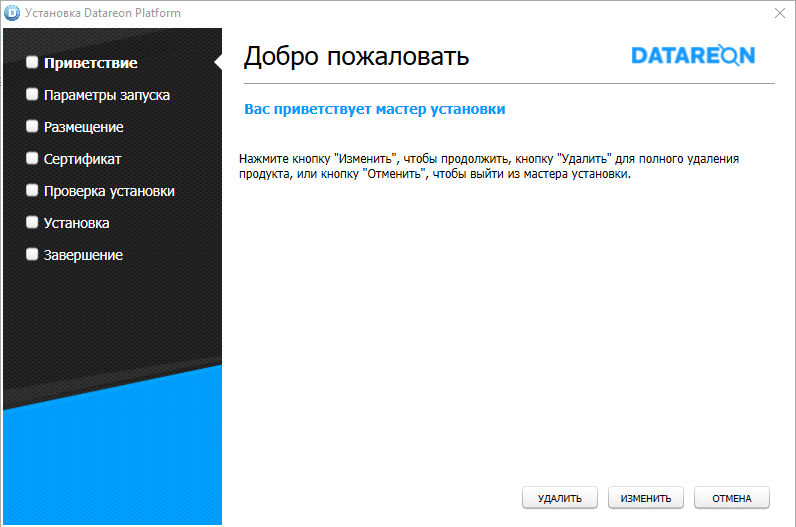
Task: Switch to the Сертификат step label
Action: tap(83, 159)
